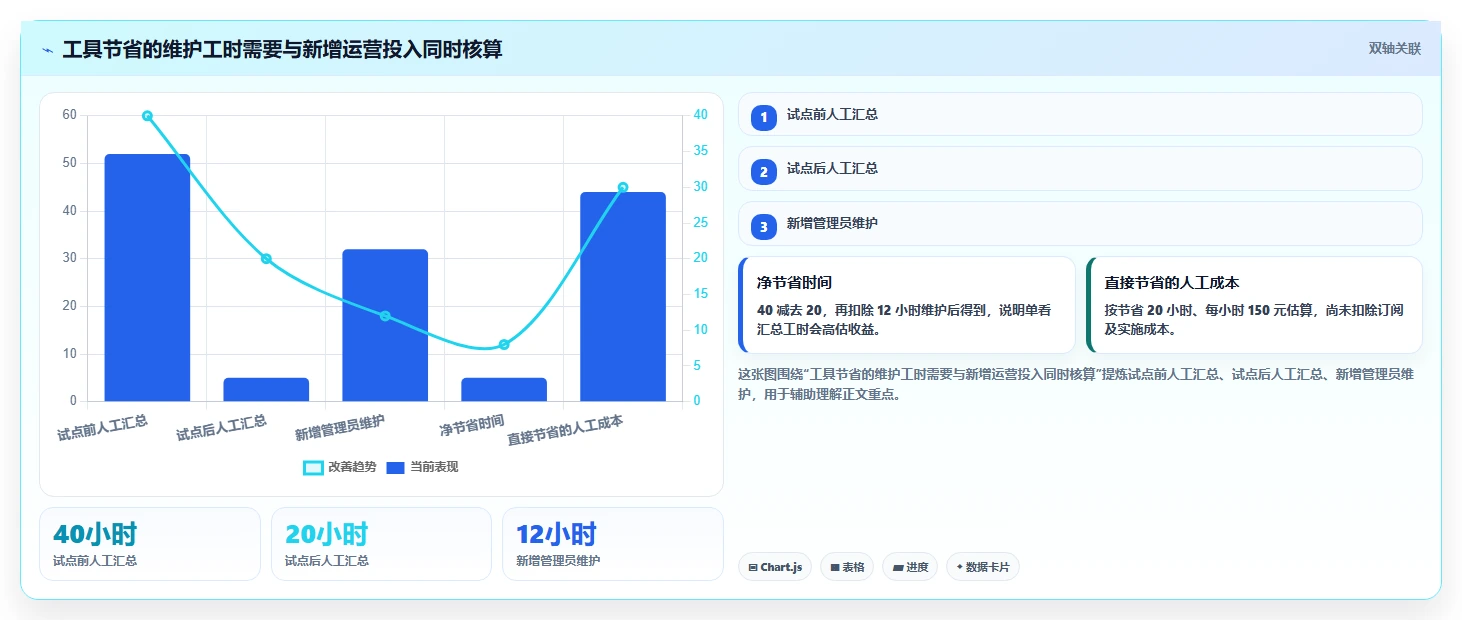Click the number 1 badge
Image resolution: width=1462 pixels, height=620 pixels.
pos(764,118)
